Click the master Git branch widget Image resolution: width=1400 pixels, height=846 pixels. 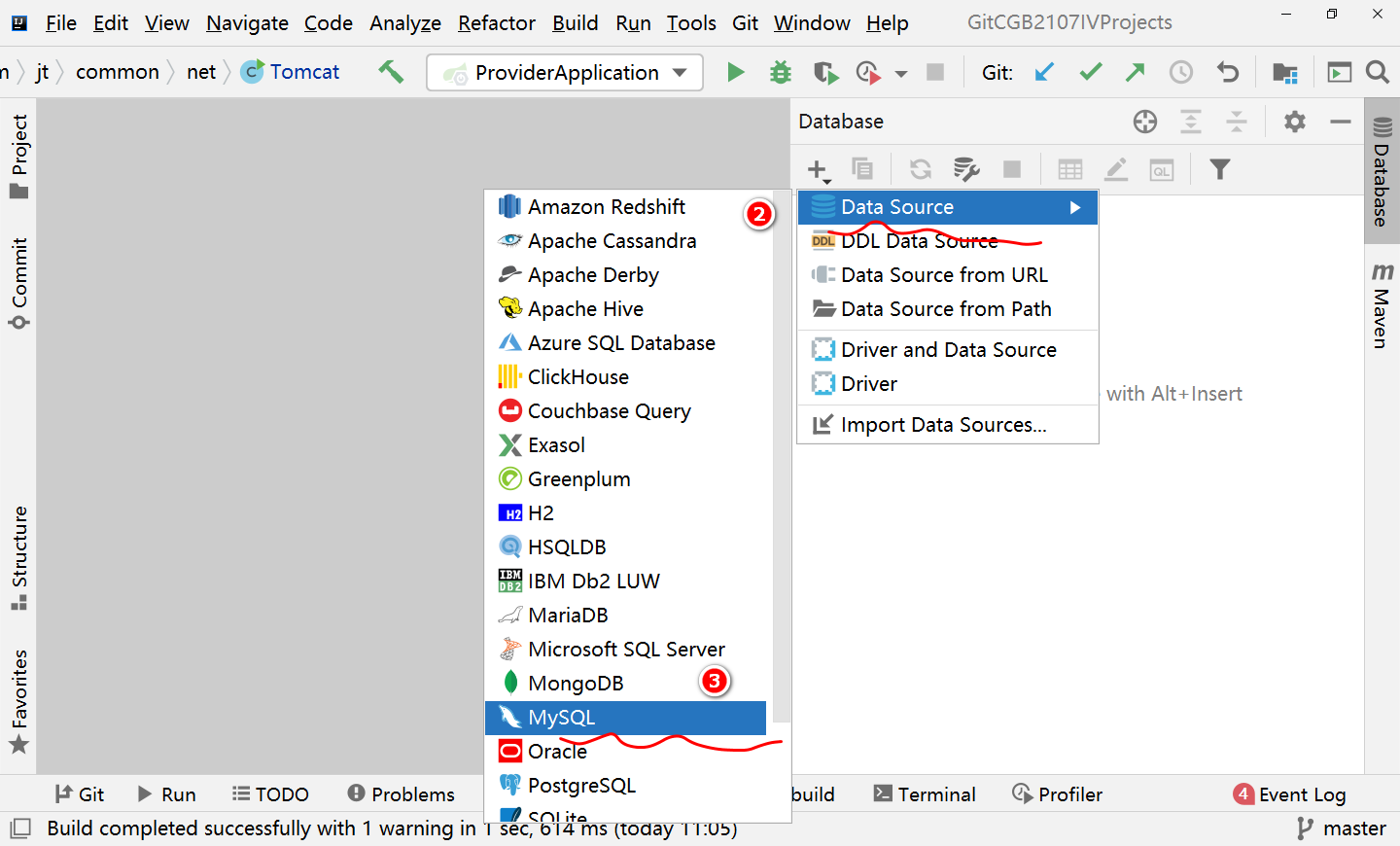tap(1341, 828)
